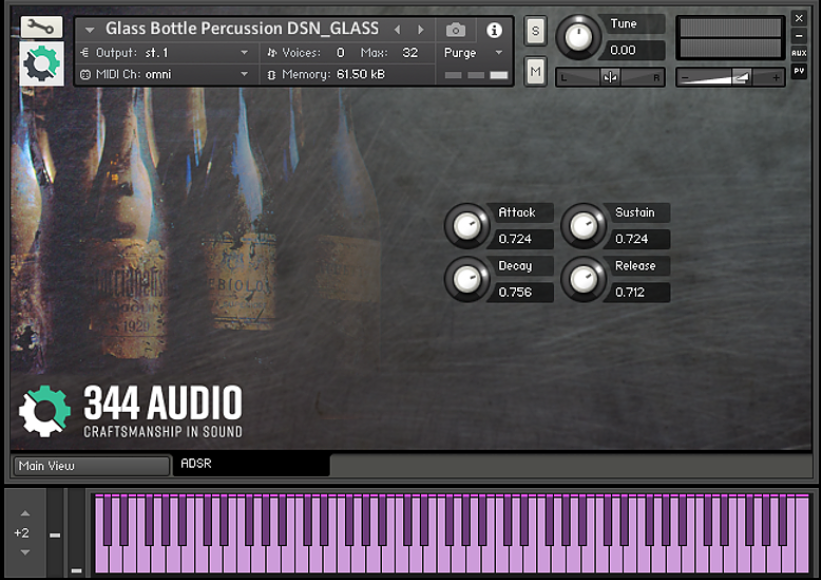Screen dimensions: 821x580
Task: Click the Decay value 0.756
Action: [x=520, y=292]
